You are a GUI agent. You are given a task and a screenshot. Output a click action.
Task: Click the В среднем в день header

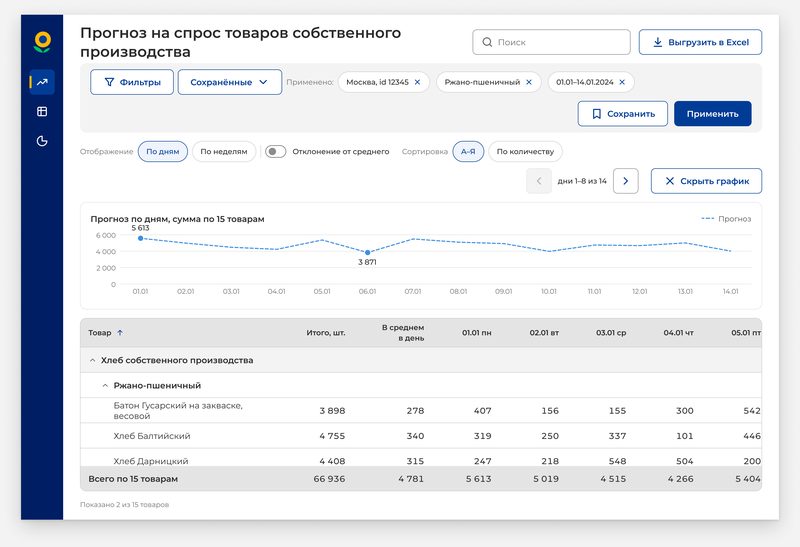[x=403, y=333]
